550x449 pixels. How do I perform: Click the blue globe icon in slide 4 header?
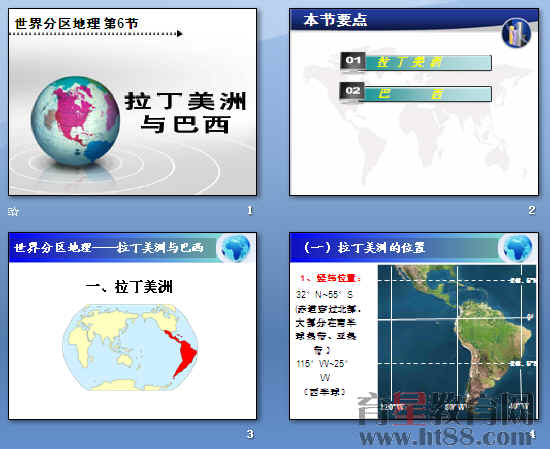tap(517, 248)
